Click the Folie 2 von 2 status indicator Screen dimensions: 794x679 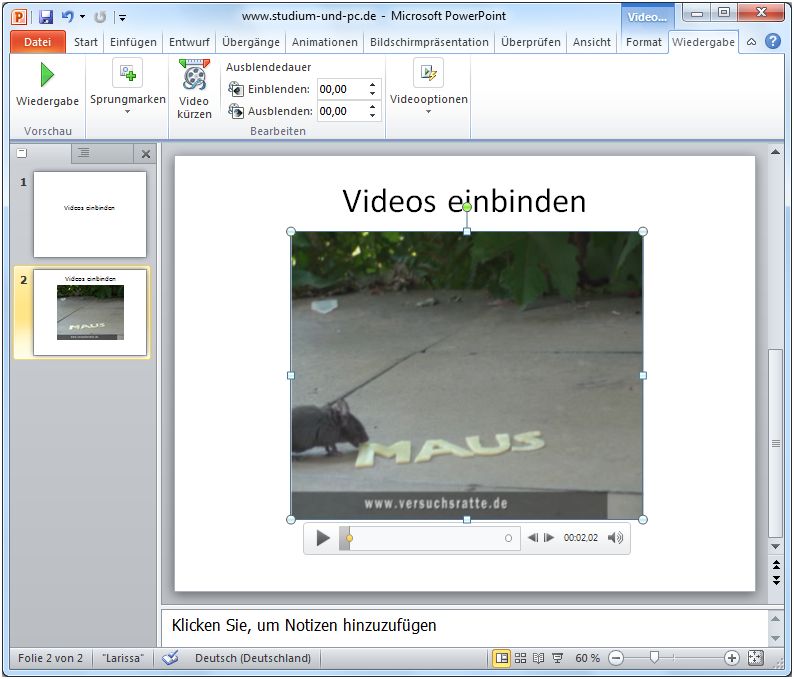pos(50,658)
